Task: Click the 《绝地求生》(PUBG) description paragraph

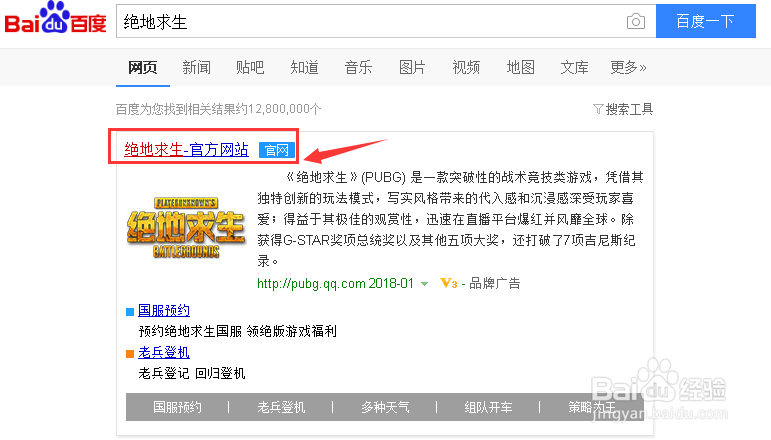Action: pyautogui.click(x=450, y=219)
